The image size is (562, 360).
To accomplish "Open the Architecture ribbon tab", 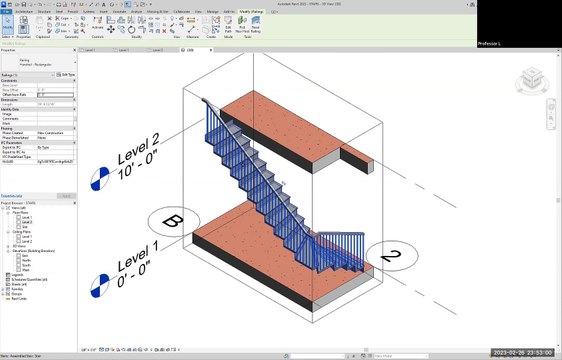I will (x=24, y=11).
